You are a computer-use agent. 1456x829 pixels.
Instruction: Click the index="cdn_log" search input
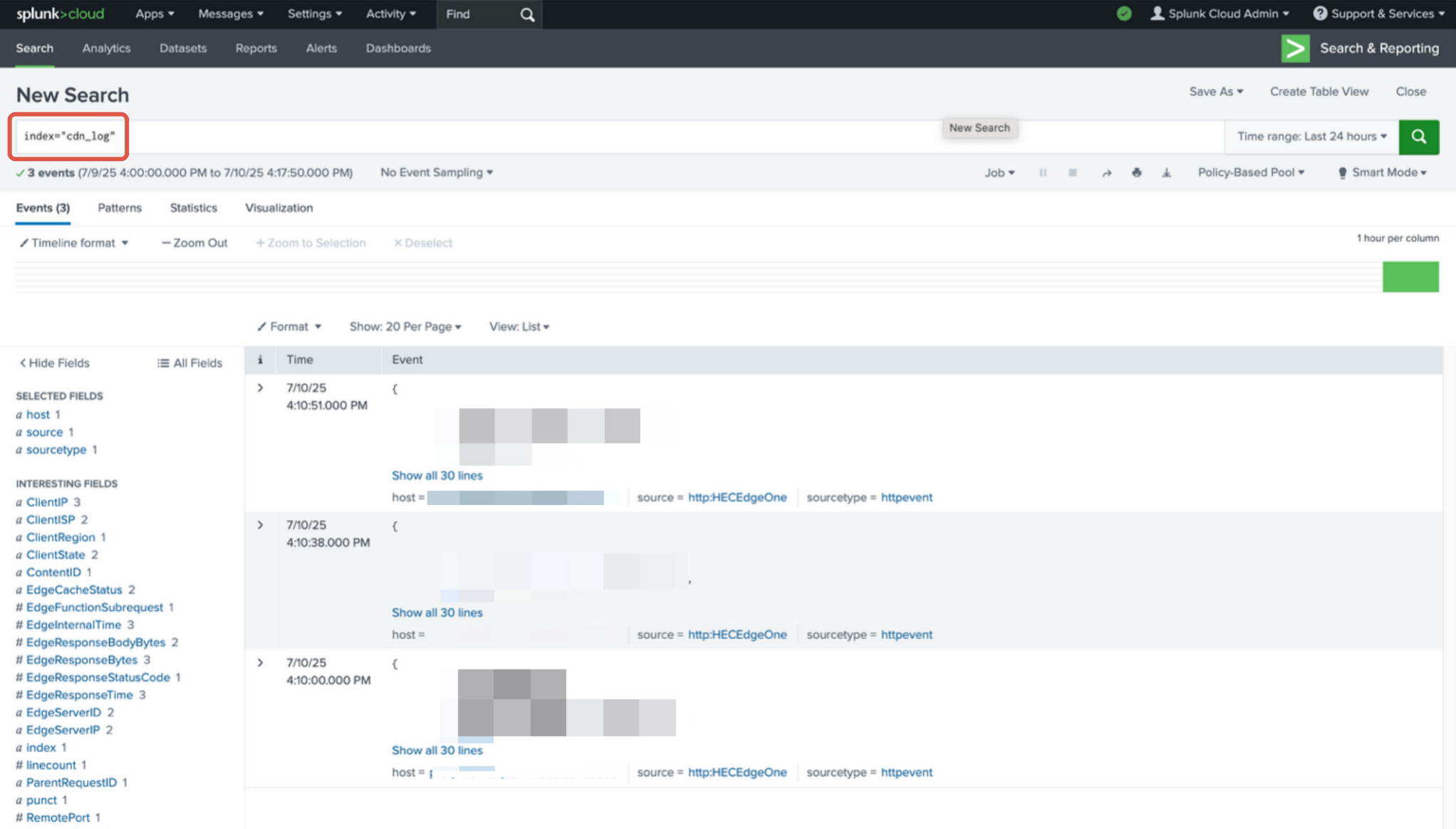pyautogui.click(x=70, y=136)
